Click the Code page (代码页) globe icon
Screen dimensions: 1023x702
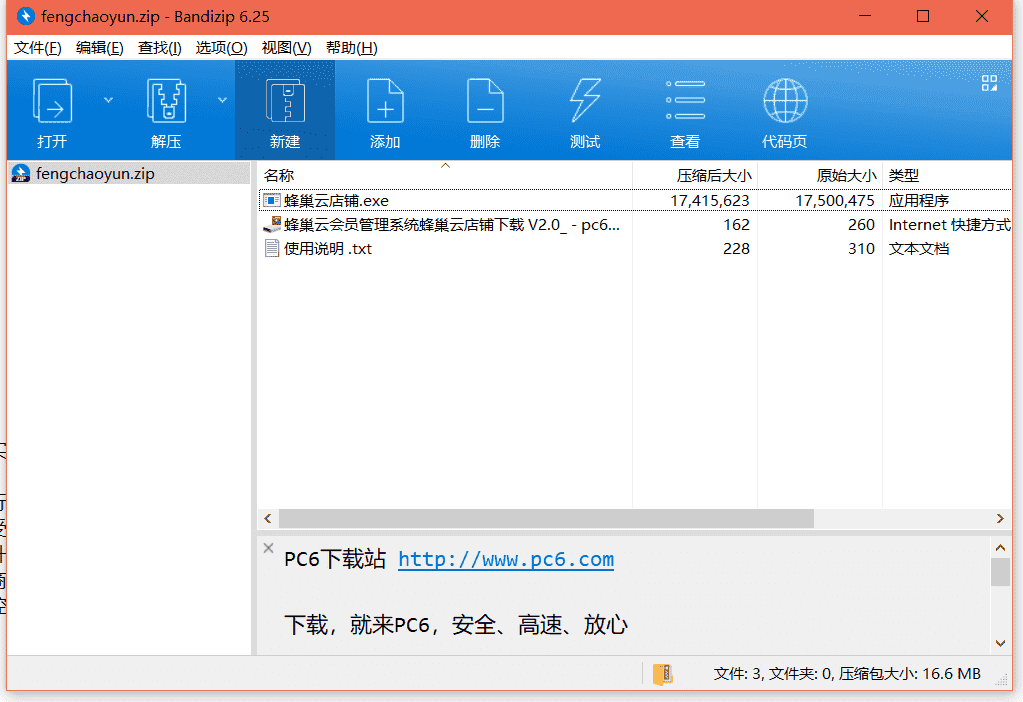coord(785,100)
